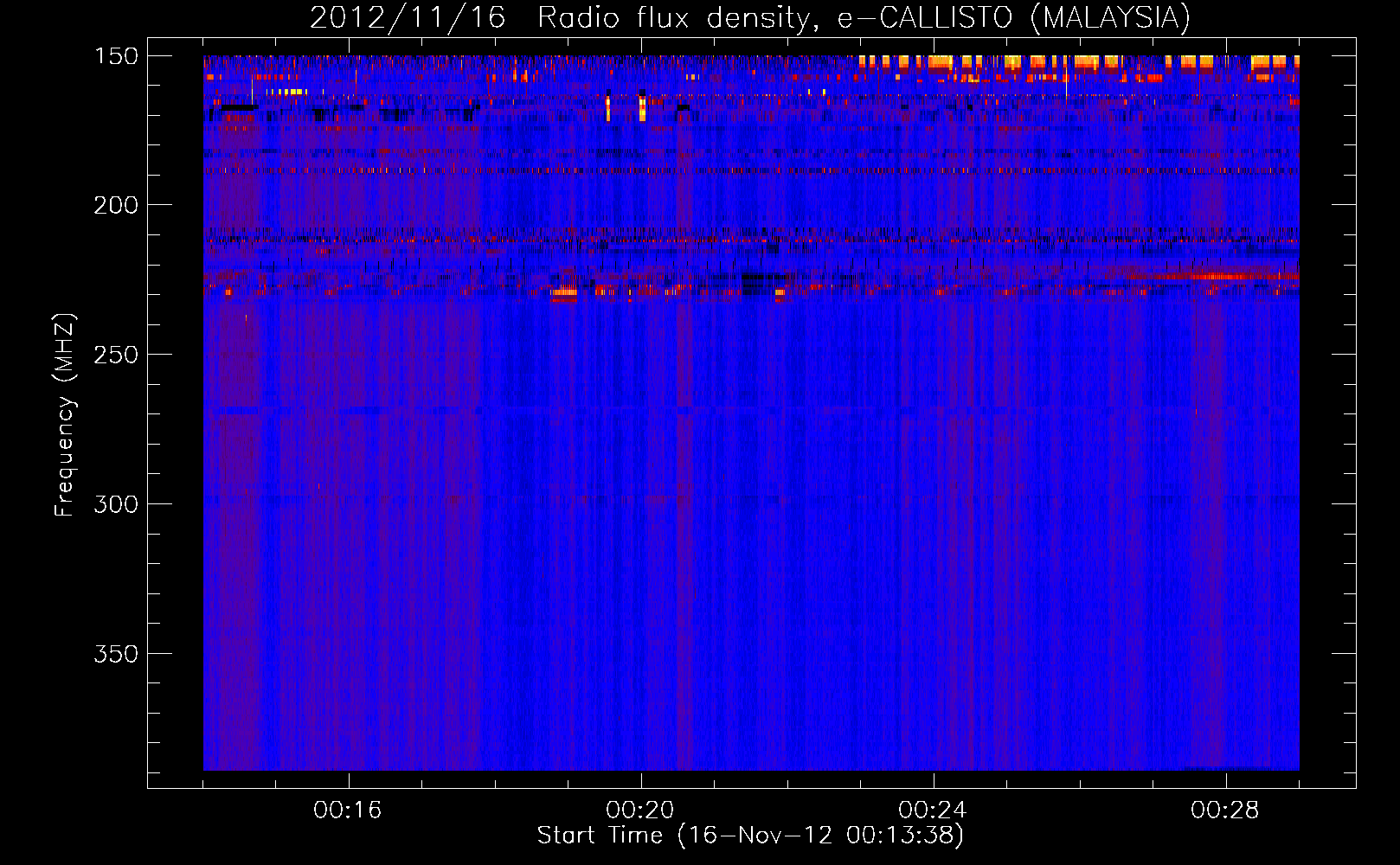Click the 'Frequency (MHZ)' axis label
This screenshot has height=865, width=1400.
65,415
